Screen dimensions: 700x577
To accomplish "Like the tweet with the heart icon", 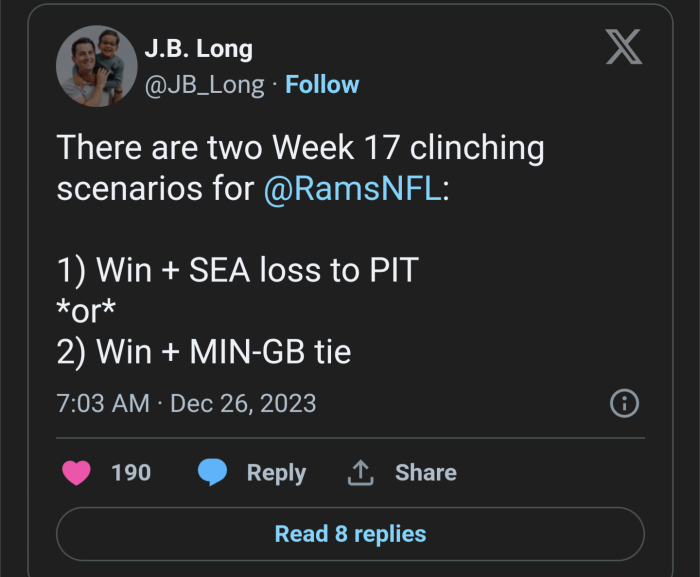I will (77, 472).
